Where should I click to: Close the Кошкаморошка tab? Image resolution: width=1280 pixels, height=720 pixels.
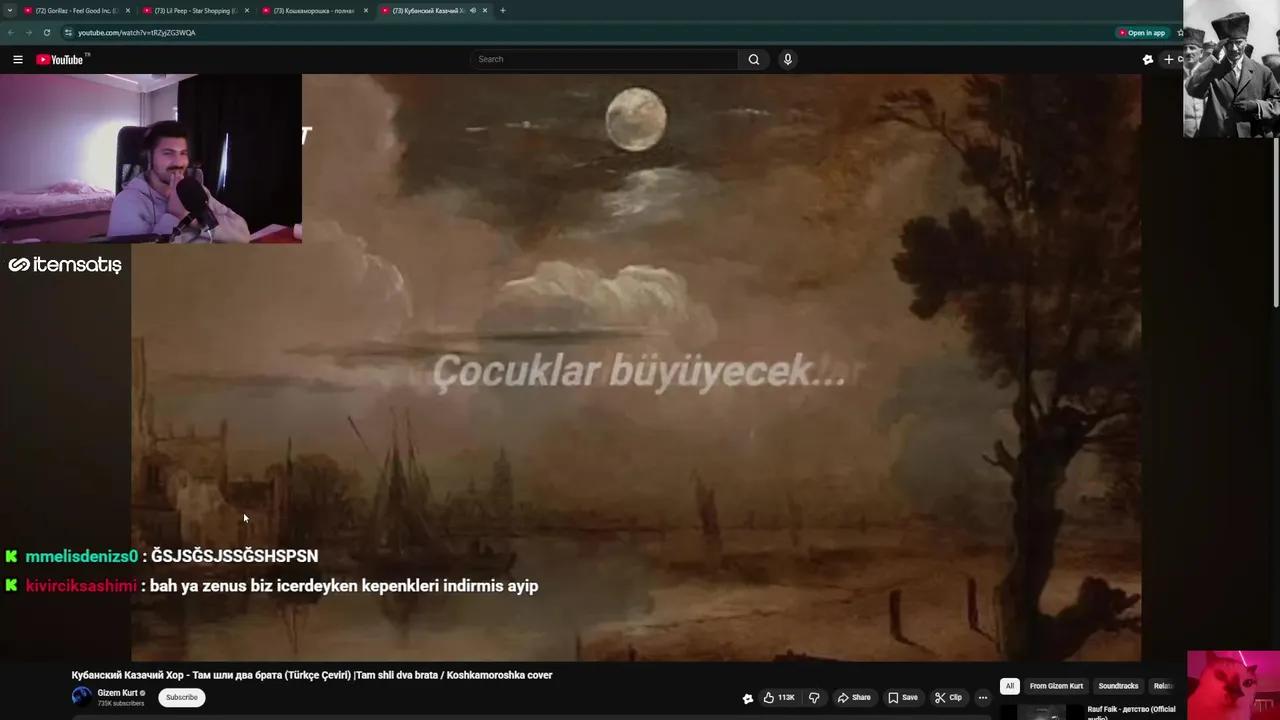coord(366,10)
